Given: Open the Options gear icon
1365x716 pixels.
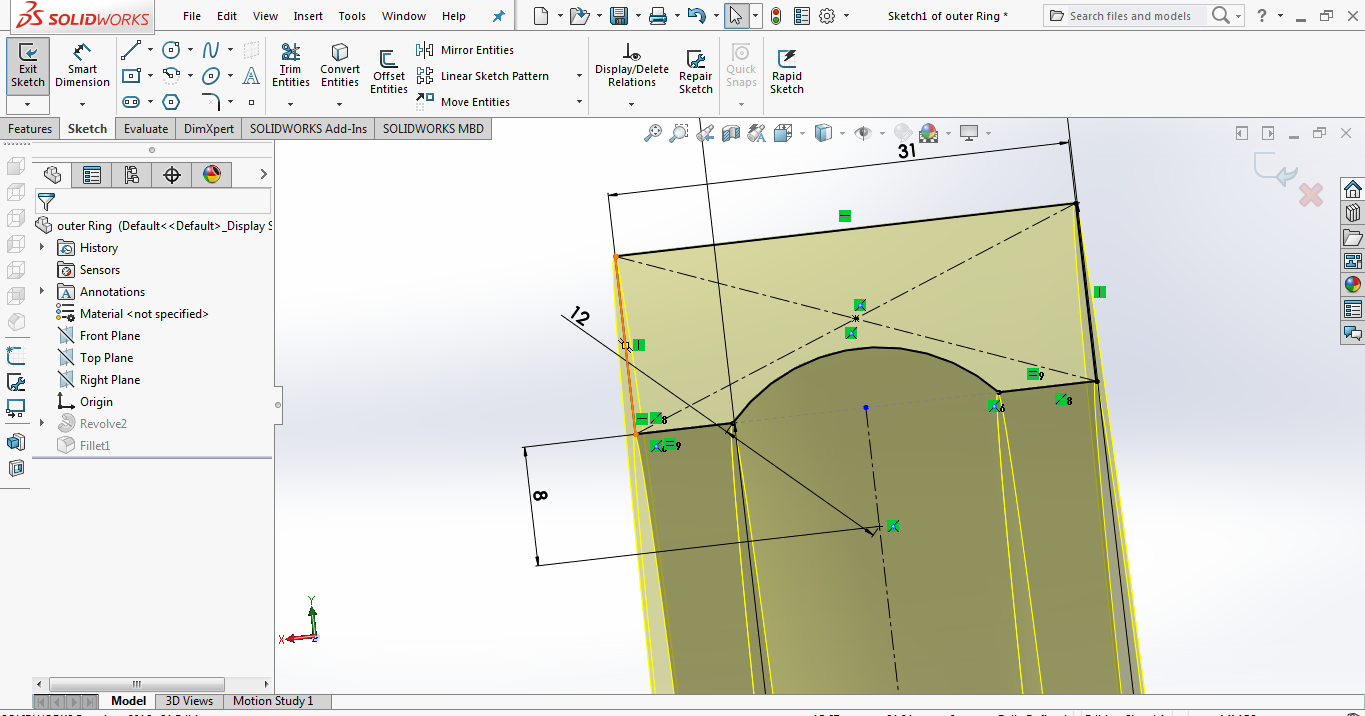Looking at the screenshot, I should [827, 16].
